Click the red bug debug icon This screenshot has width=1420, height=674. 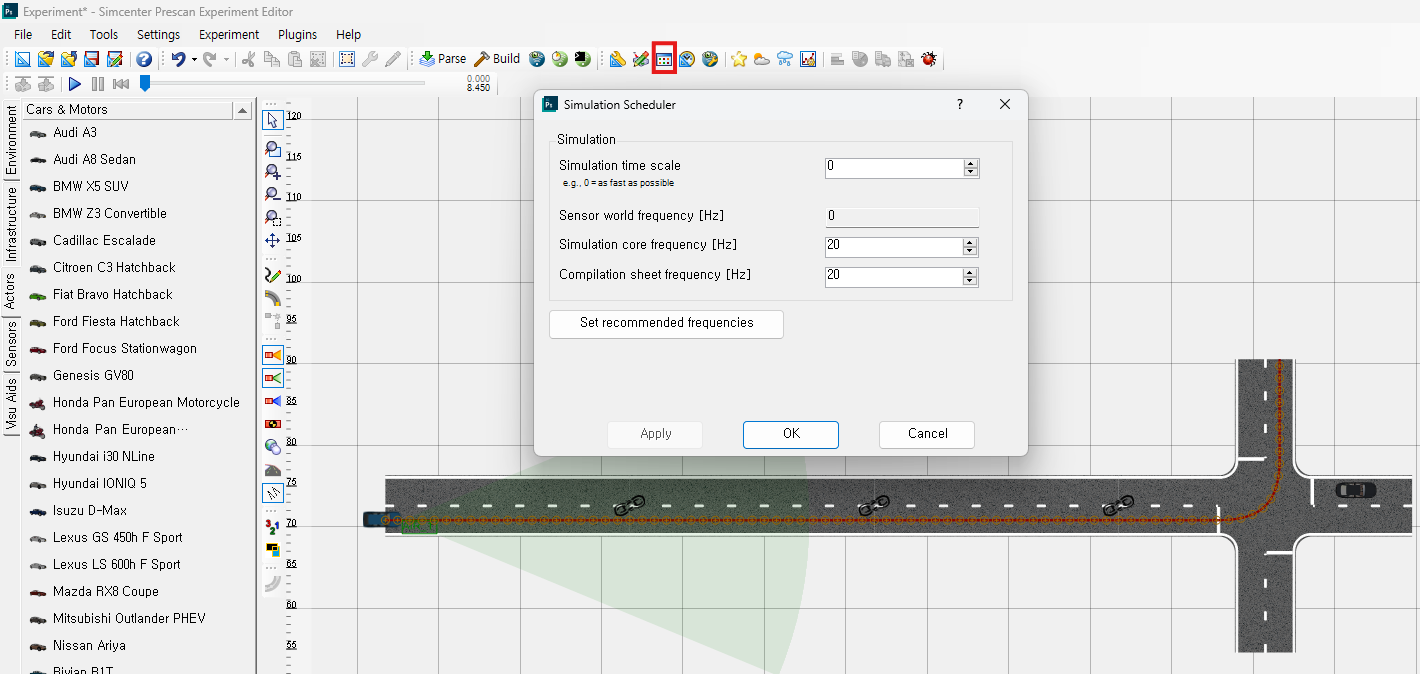[929, 59]
